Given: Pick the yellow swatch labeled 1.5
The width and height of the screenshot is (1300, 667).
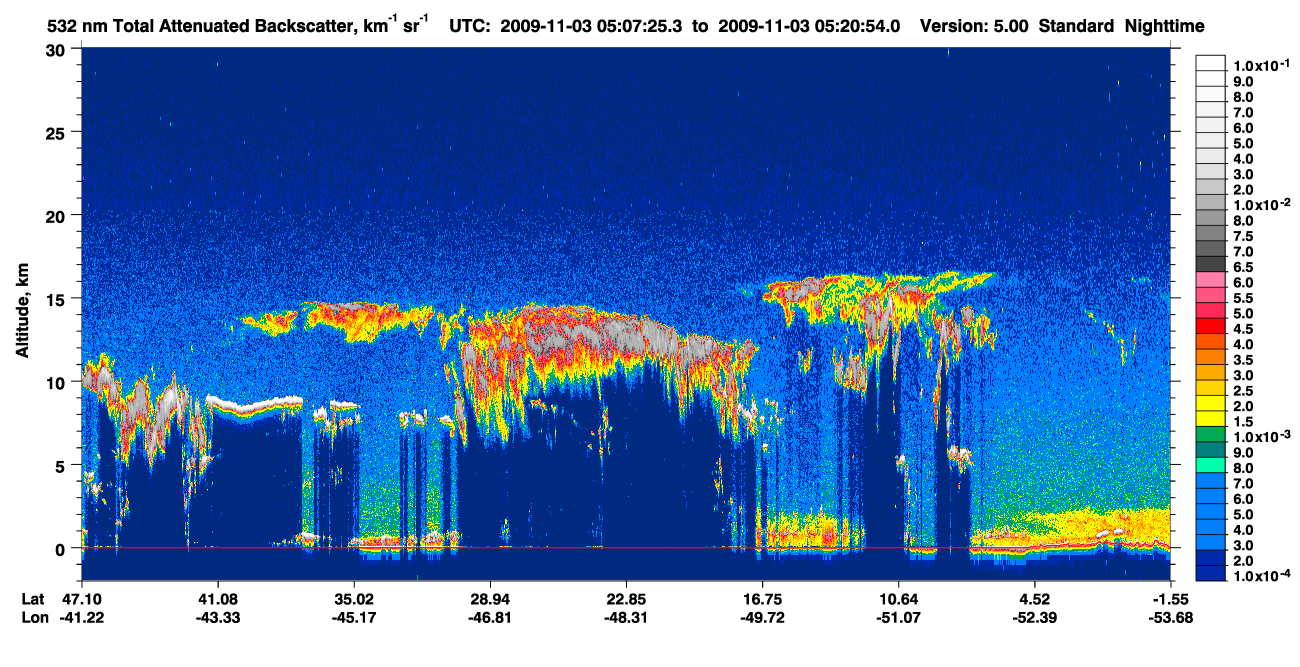Looking at the screenshot, I should click(x=1211, y=418).
